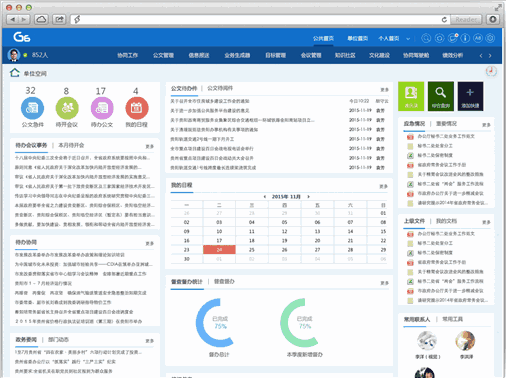
Task: Switch to the 我的文档 tab
Action: (446, 221)
